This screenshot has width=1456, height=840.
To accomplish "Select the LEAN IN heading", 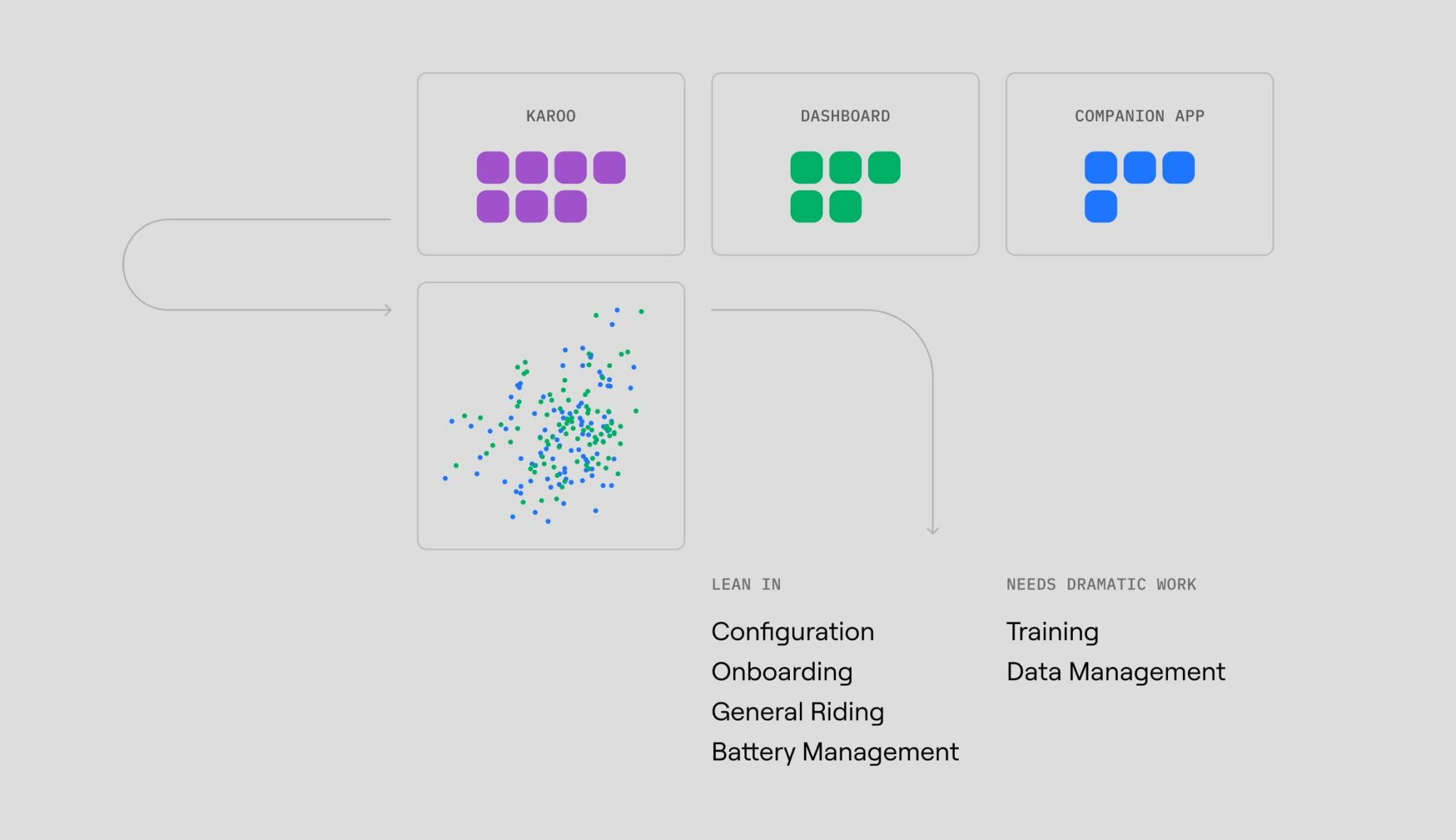I will tap(746, 585).
